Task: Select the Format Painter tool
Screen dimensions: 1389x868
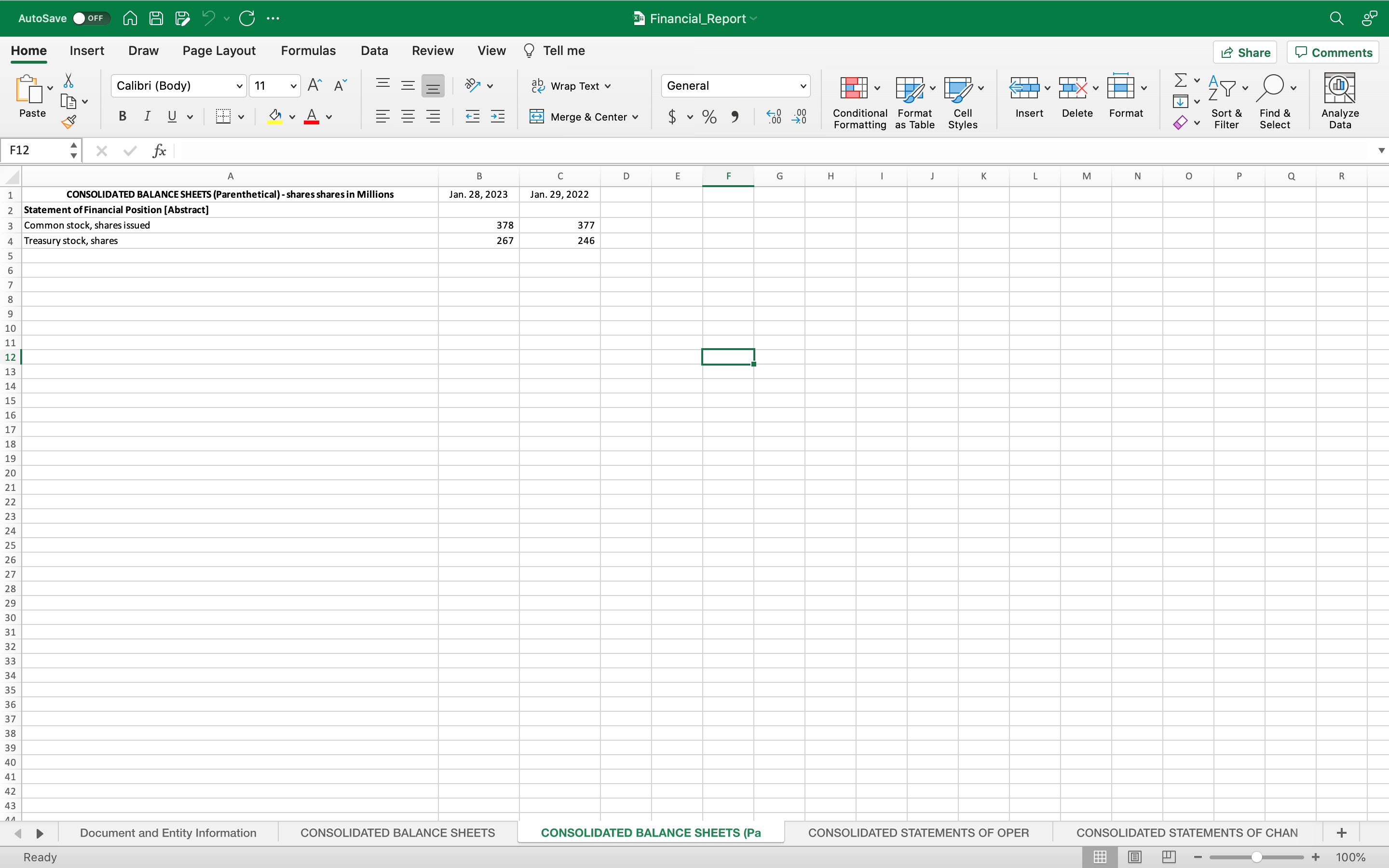Action: 69,121
